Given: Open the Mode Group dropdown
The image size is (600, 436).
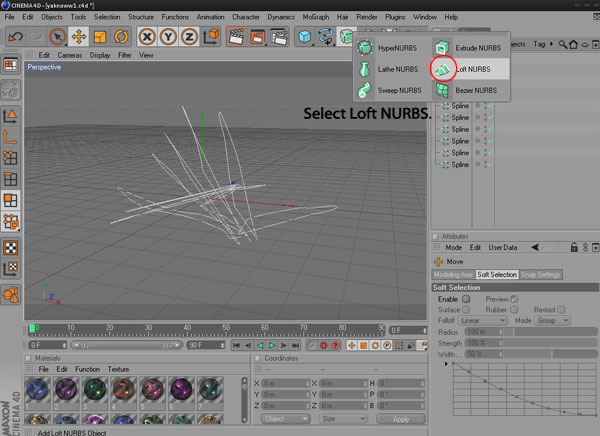Looking at the screenshot, I should (x=552, y=320).
